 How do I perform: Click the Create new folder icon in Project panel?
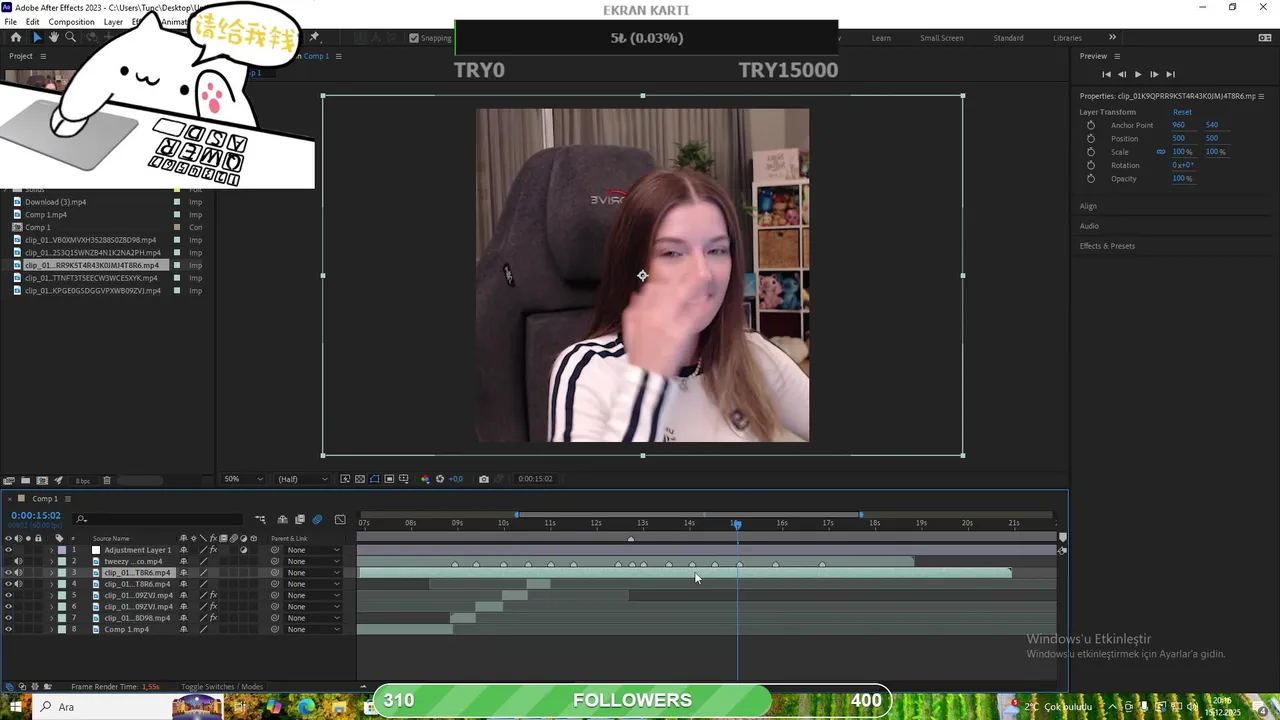pyautogui.click(x=26, y=480)
